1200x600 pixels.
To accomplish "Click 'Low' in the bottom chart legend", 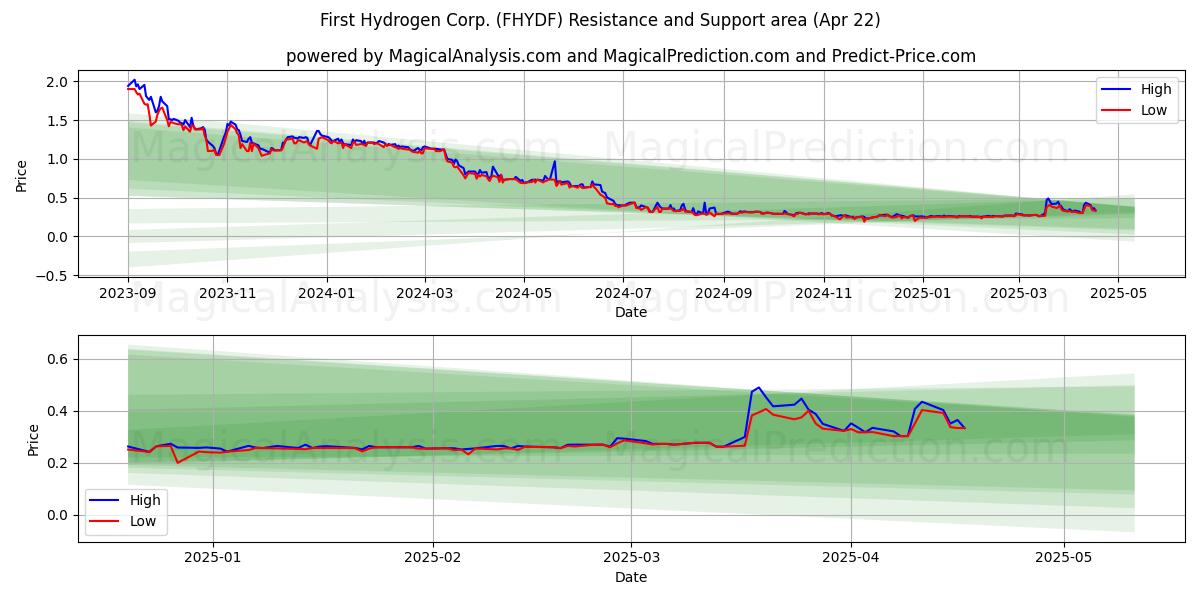I will (143, 521).
